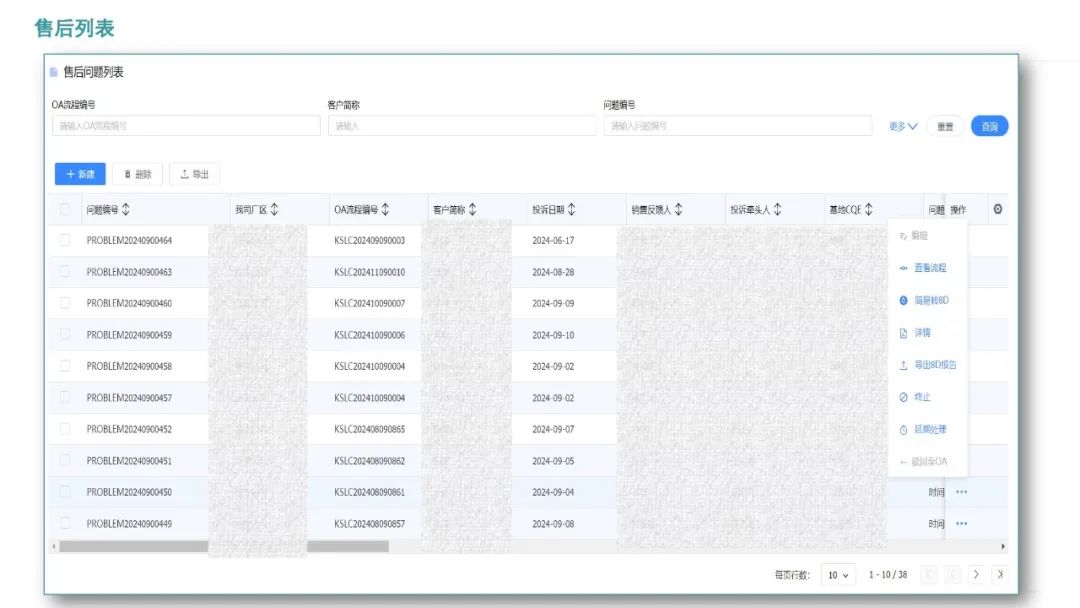This screenshot has height=608, width=1080.
Task: Open three-dot actions for PROBLEM20240900449 row
Action: 961,524
